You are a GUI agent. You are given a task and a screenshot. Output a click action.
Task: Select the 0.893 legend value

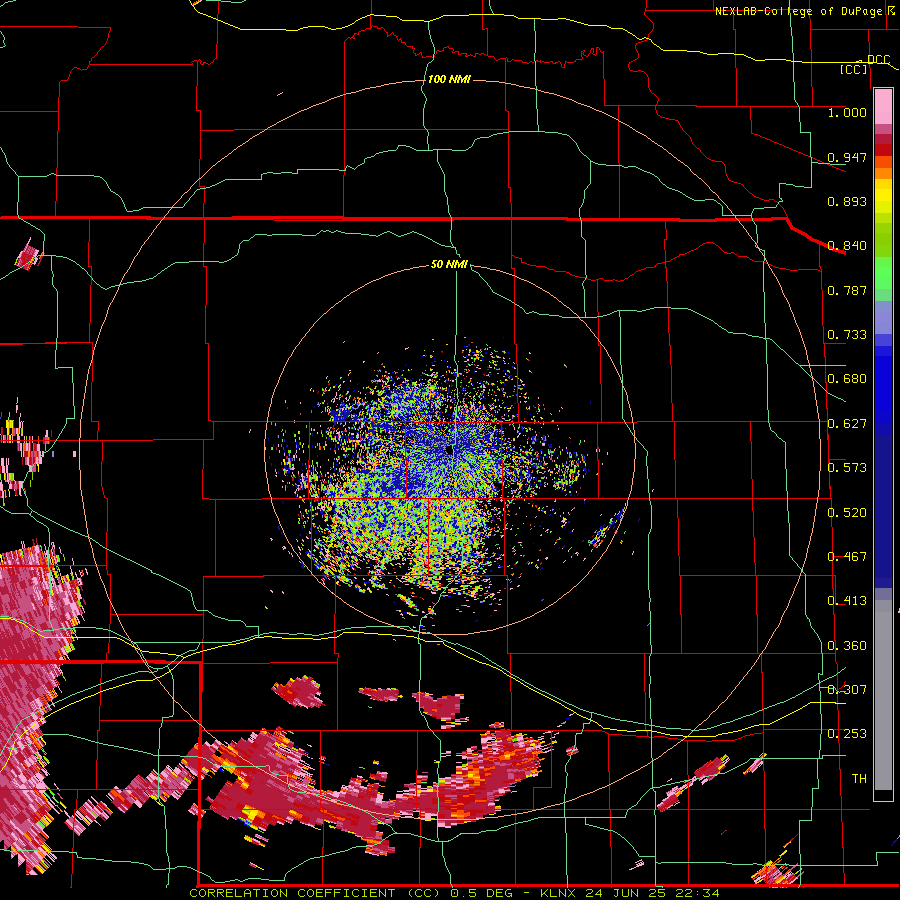coord(847,201)
